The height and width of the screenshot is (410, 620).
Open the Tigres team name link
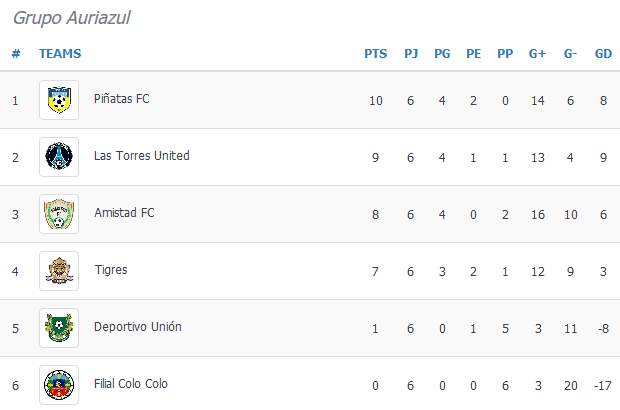(111, 270)
